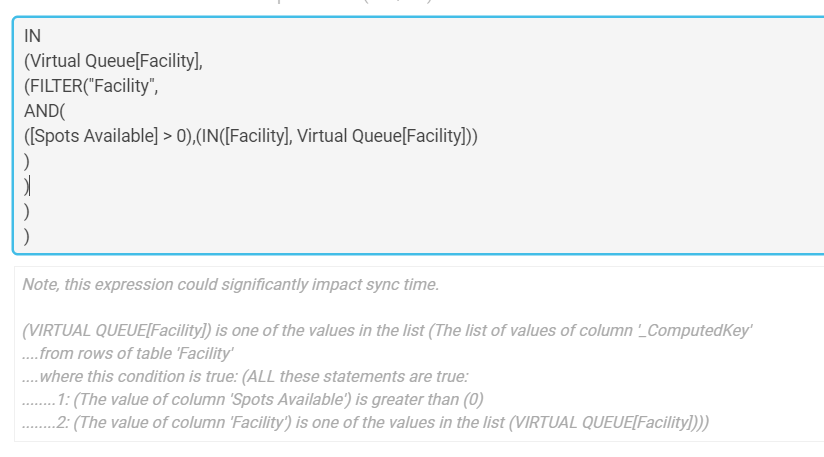The width and height of the screenshot is (824, 457).
Task: Click the first lone closing parenthesis line
Action: tap(27, 161)
